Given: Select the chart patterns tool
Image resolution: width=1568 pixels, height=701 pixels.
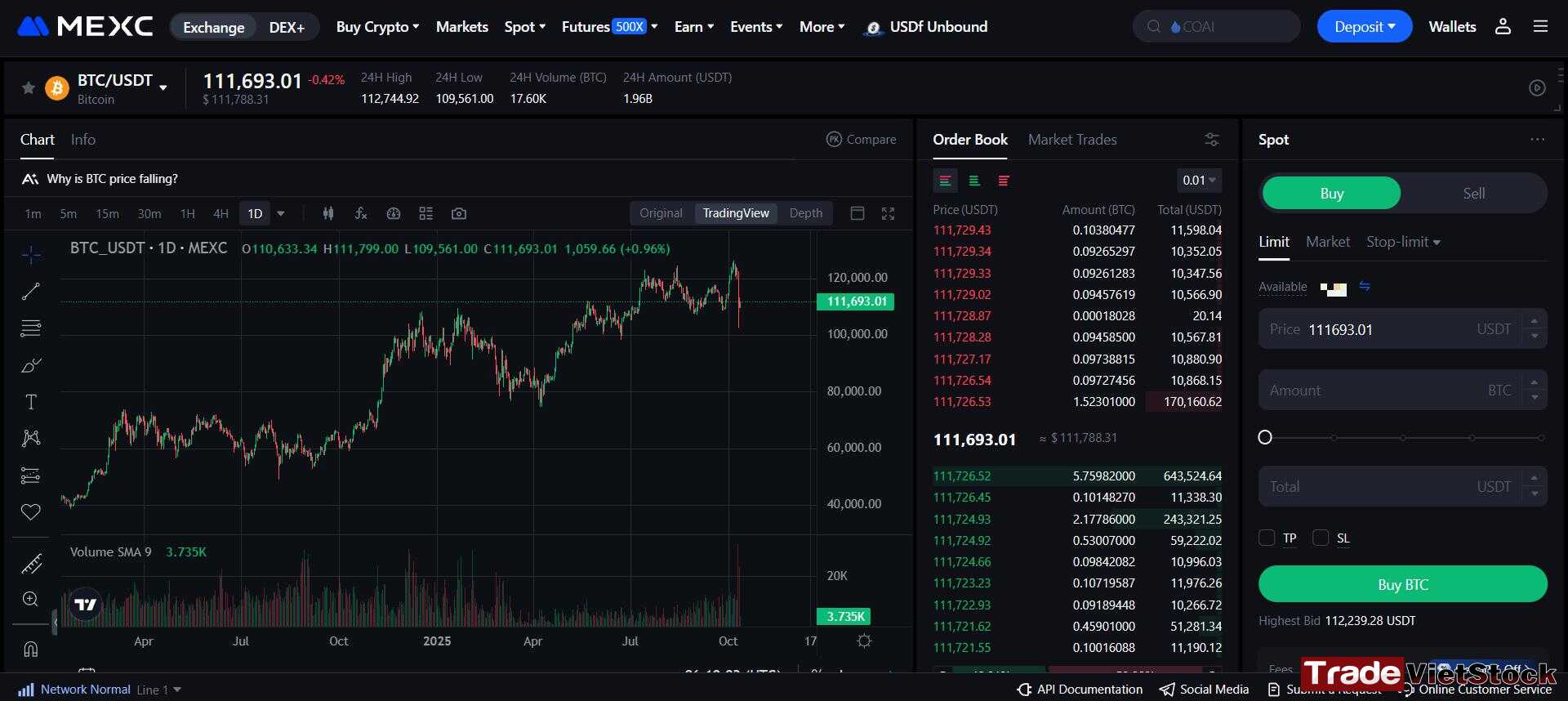Looking at the screenshot, I should (31, 439).
